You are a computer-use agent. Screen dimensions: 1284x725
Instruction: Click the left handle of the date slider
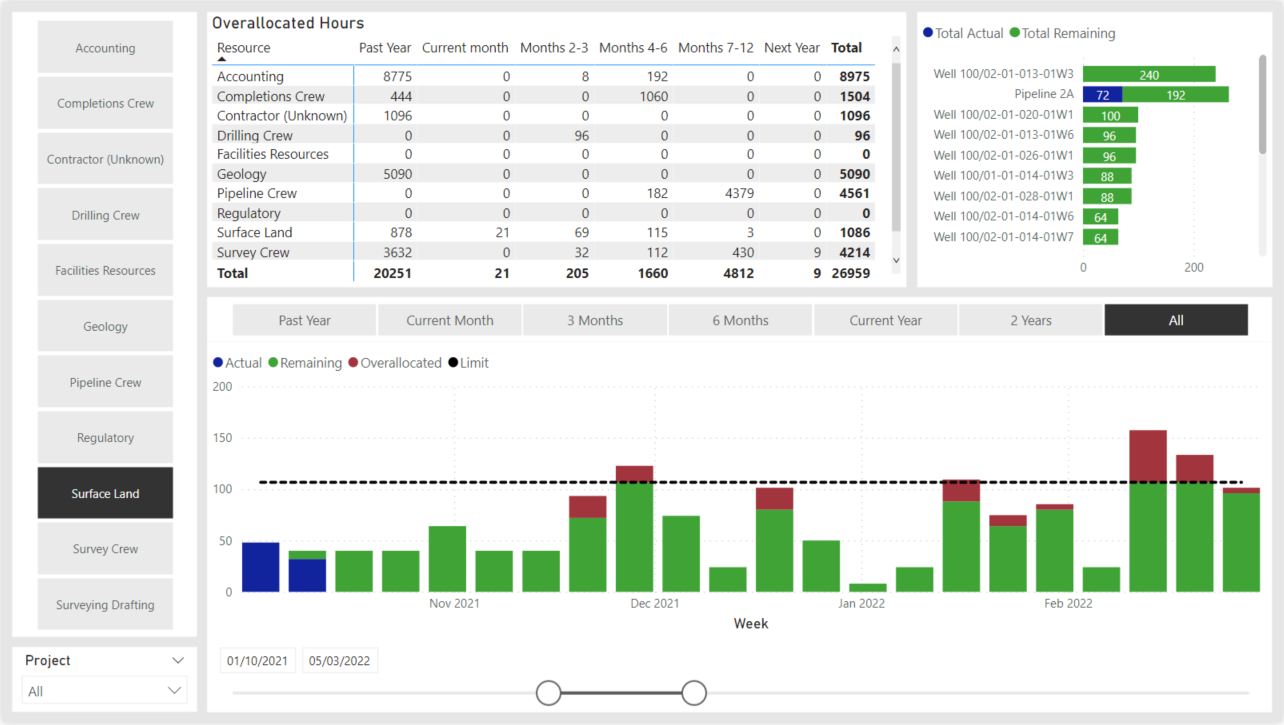click(x=549, y=693)
